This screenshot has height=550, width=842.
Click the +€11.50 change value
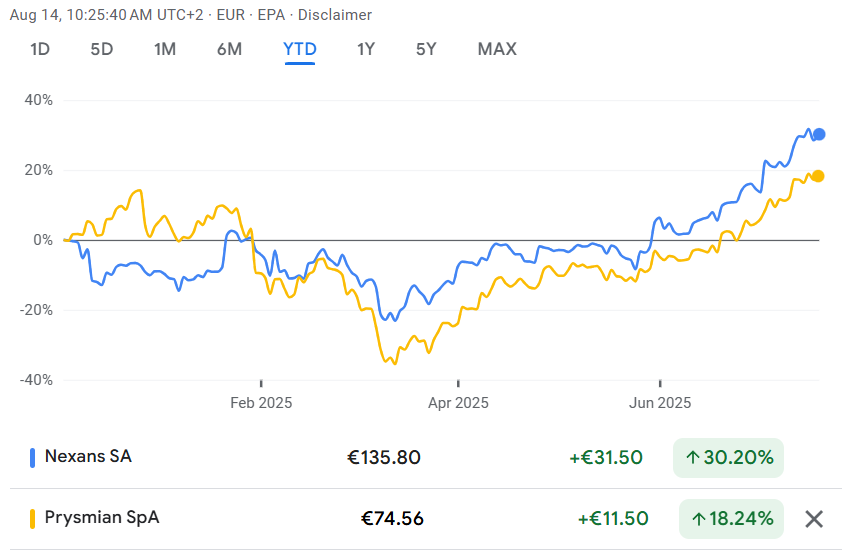coord(613,519)
